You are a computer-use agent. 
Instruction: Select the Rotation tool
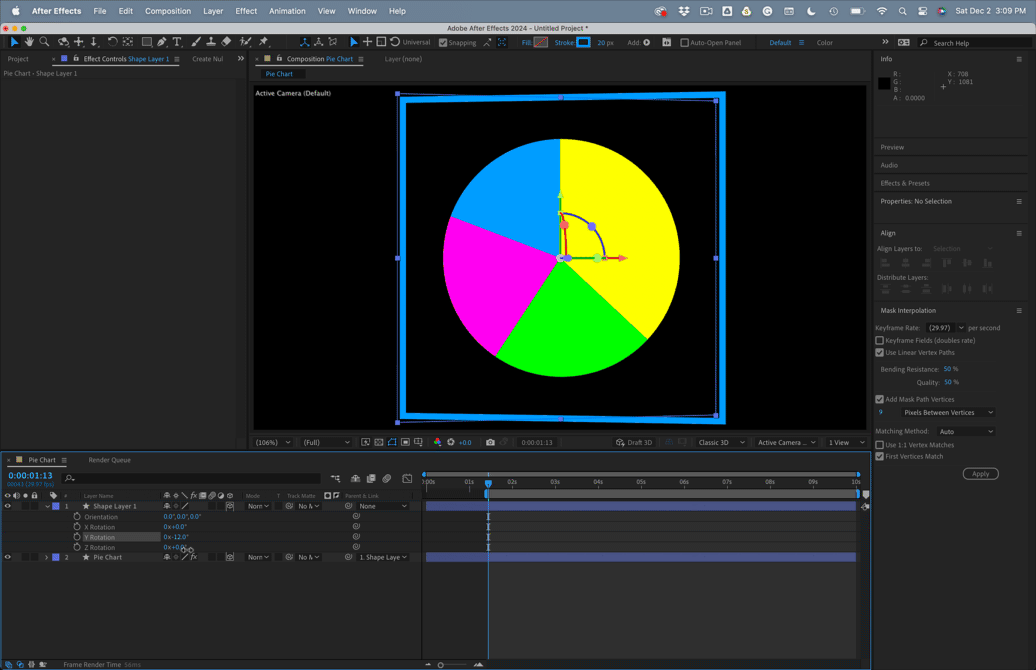coord(112,42)
